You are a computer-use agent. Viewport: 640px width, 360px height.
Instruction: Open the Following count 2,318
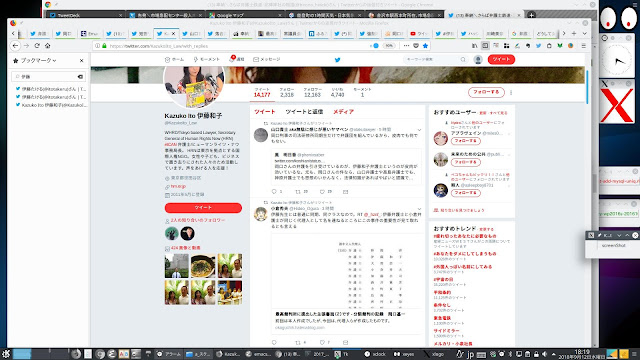pyautogui.click(x=287, y=92)
